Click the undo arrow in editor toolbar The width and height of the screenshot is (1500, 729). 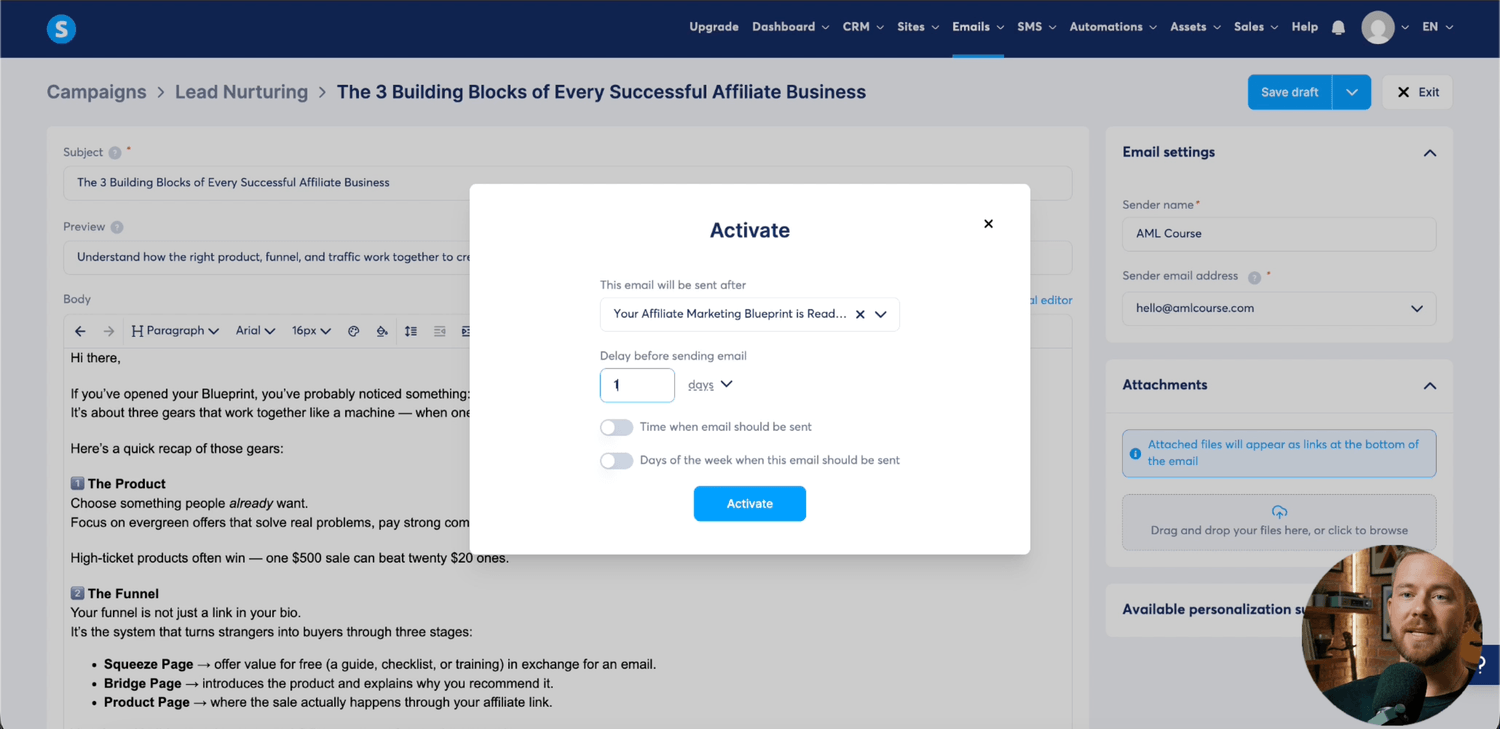point(80,331)
